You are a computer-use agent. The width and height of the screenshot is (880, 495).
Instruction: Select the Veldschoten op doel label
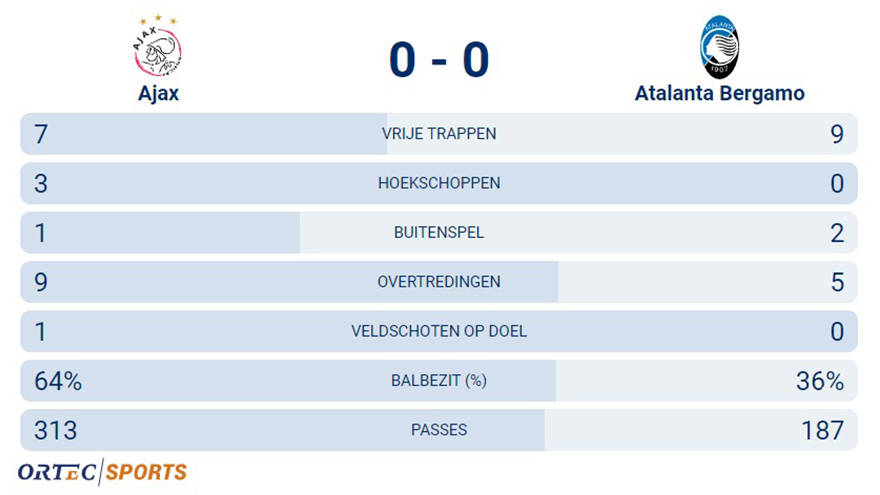tap(439, 331)
